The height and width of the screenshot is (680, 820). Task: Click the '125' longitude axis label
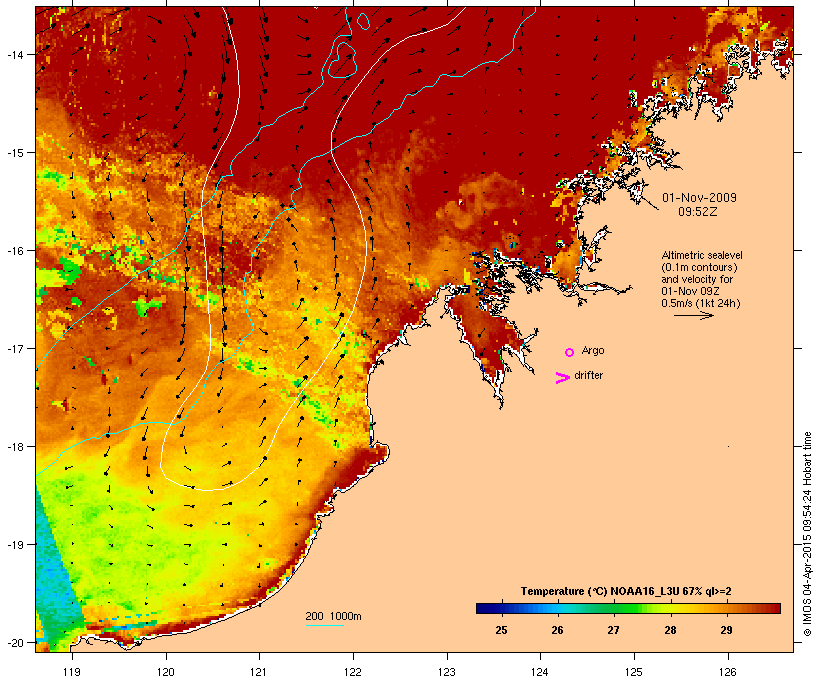click(x=634, y=672)
